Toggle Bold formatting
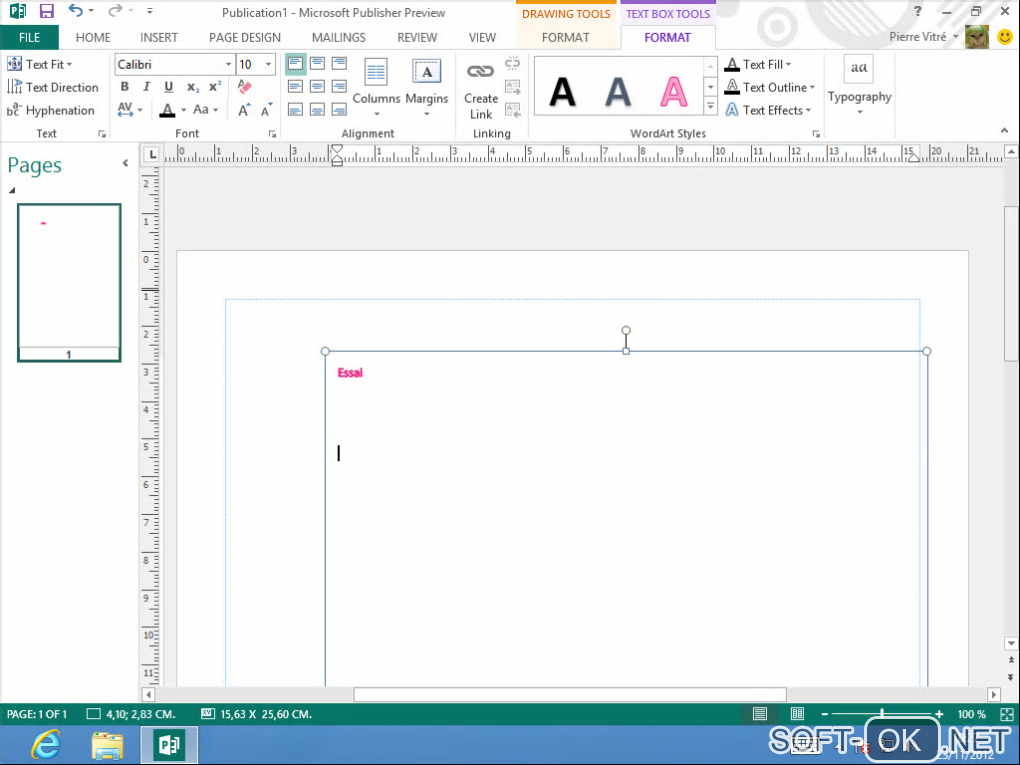 tap(124, 87)
